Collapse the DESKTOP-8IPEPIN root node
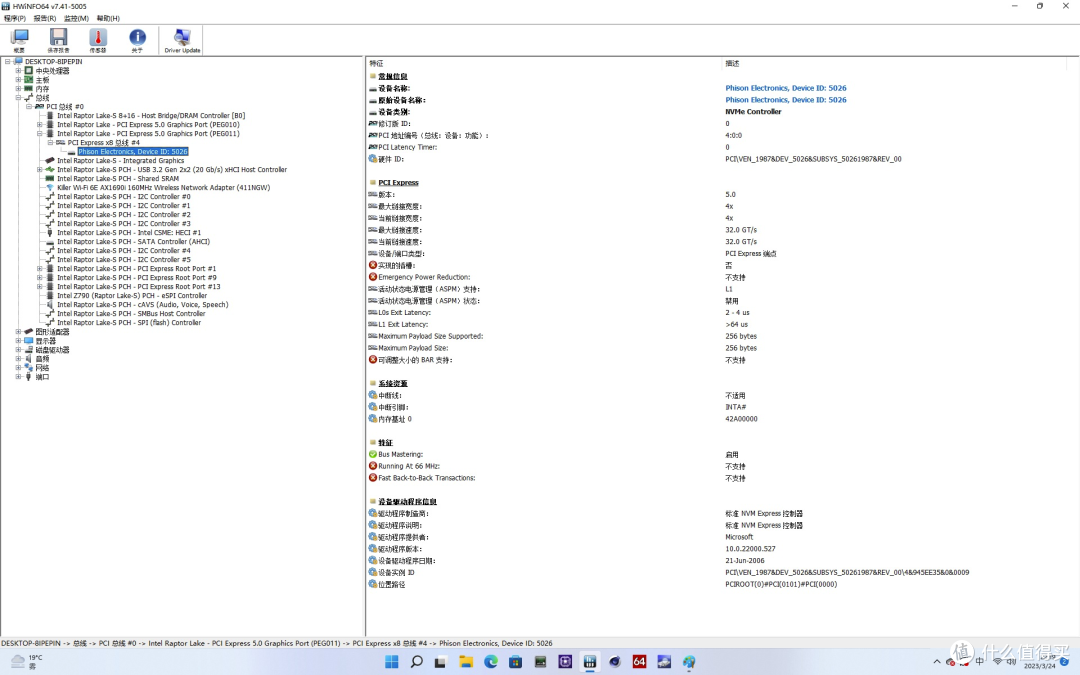This screenshot has width=1080, height=675. click(8, 61)
